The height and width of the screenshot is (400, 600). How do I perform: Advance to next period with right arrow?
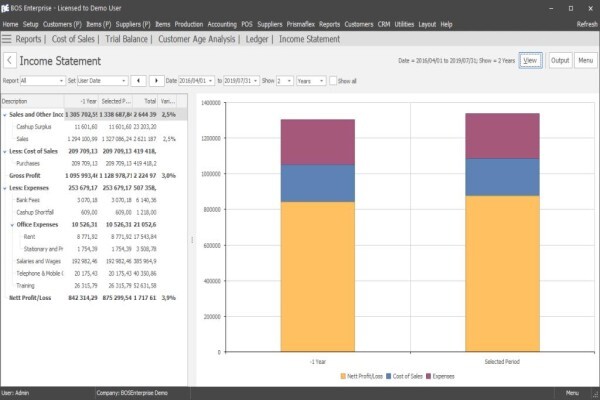pos(157,81)
